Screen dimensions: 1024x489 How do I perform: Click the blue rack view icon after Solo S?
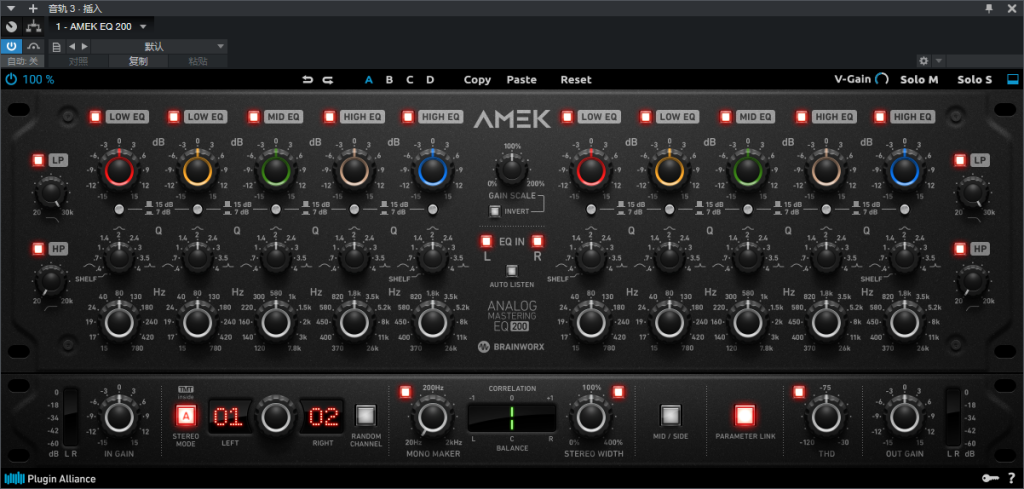click(1012, 79)
